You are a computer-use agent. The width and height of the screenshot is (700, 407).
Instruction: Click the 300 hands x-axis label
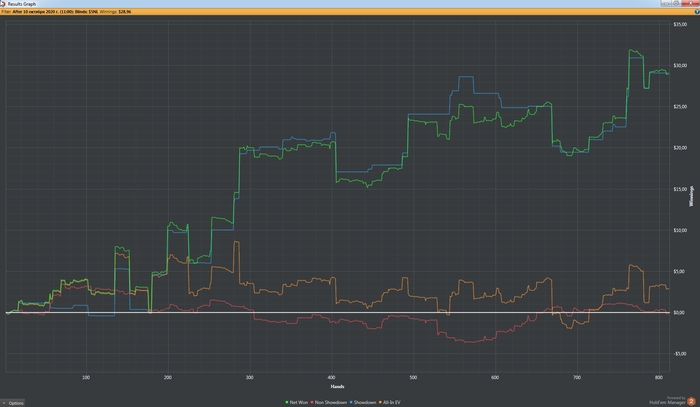[250, 378]
